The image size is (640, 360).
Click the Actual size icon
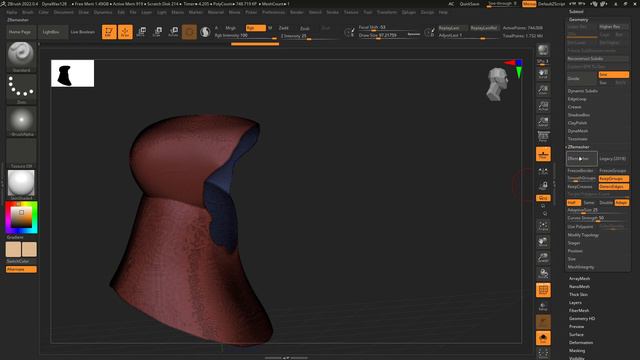(x=543, y=105)
